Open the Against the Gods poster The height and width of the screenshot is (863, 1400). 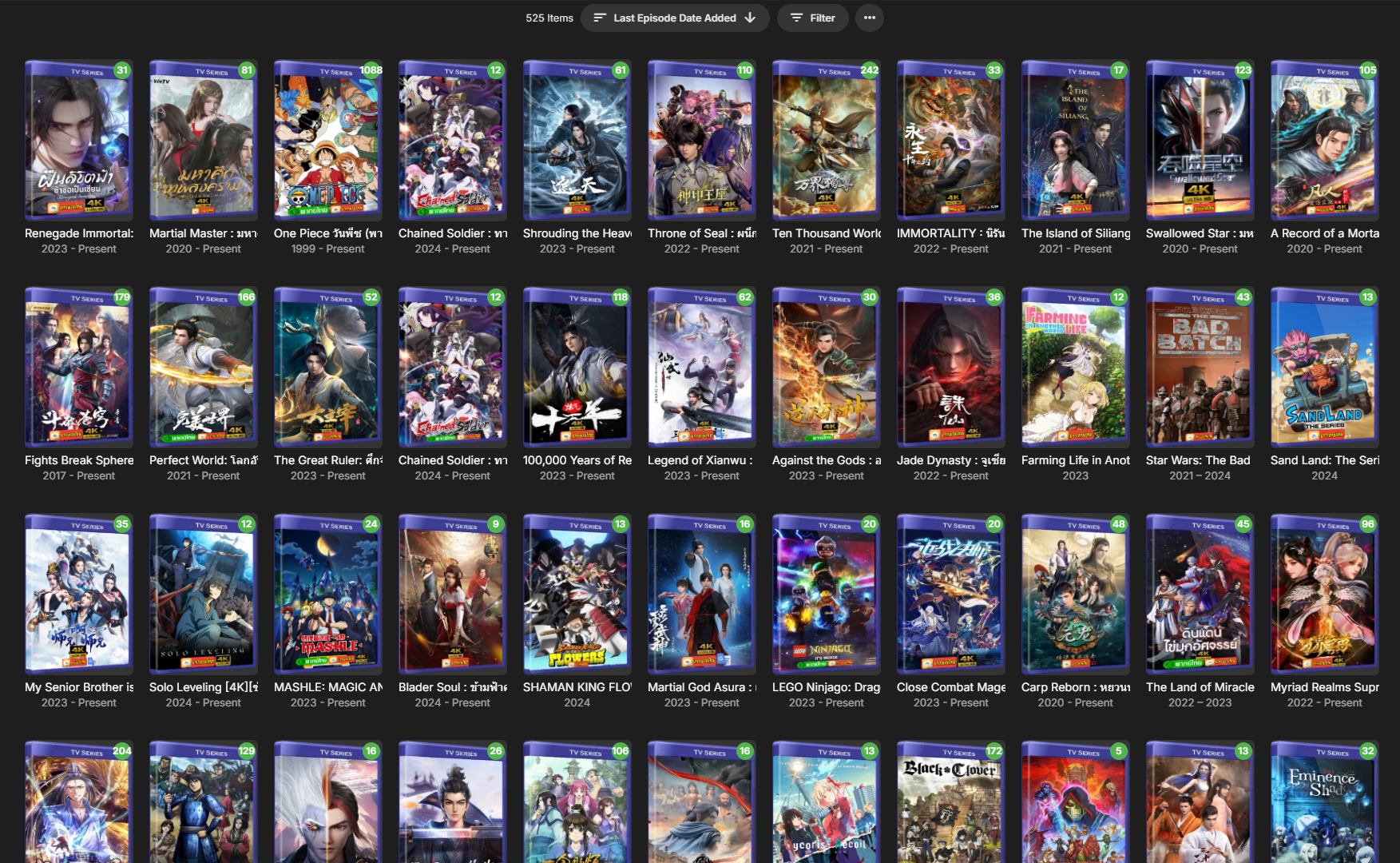point(826,368)
